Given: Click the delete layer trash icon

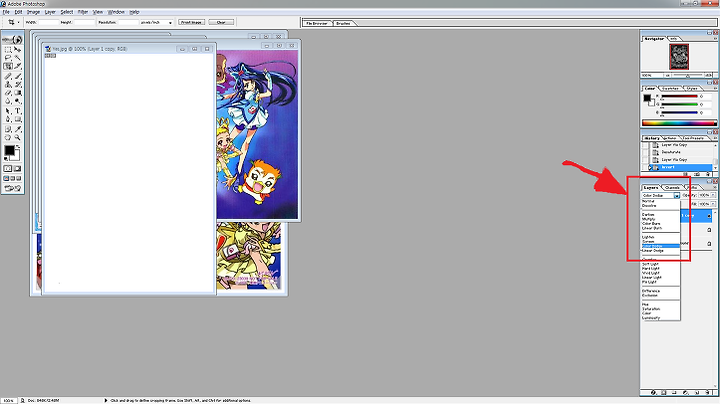Looking at the screenshot, I should 708,393.
